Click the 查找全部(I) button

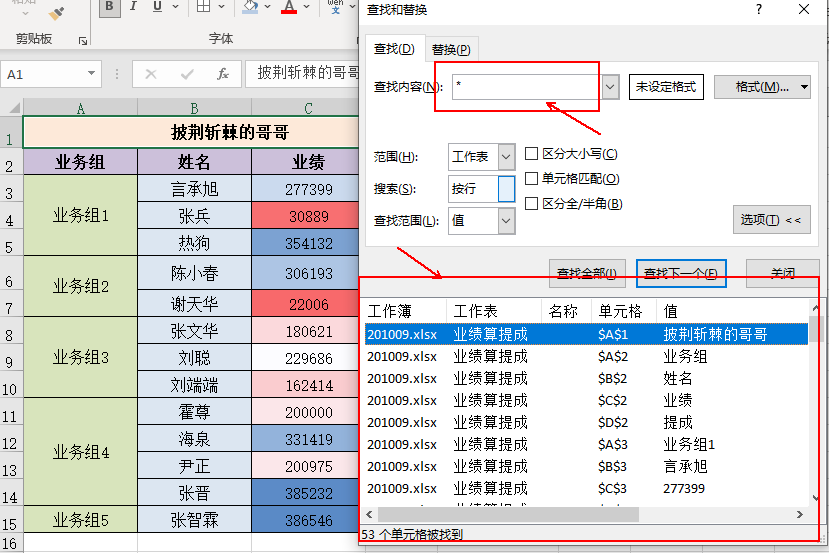[587, 273]
